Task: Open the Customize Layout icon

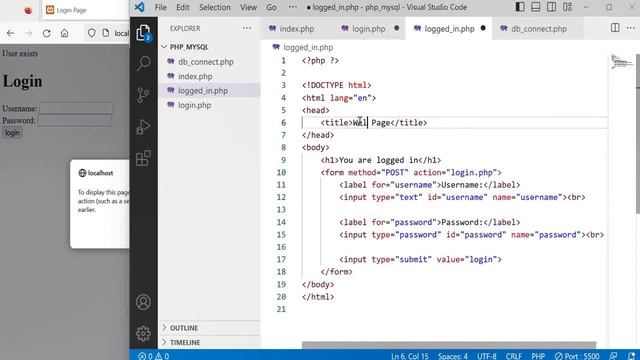Action: pos(567,7)
